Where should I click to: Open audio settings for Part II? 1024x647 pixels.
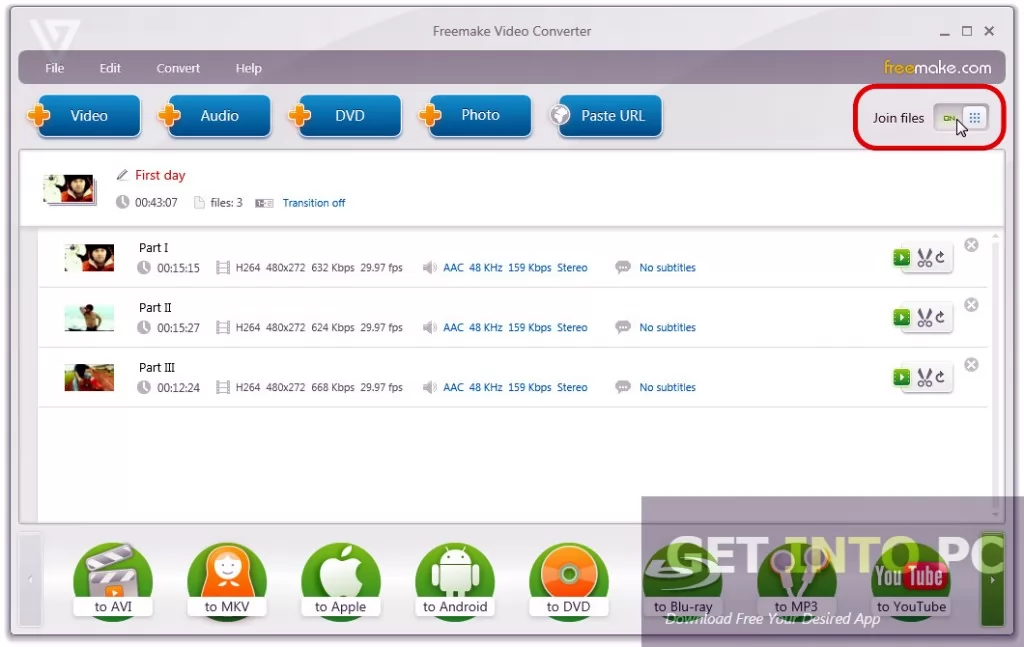click(x=515, y=328)
